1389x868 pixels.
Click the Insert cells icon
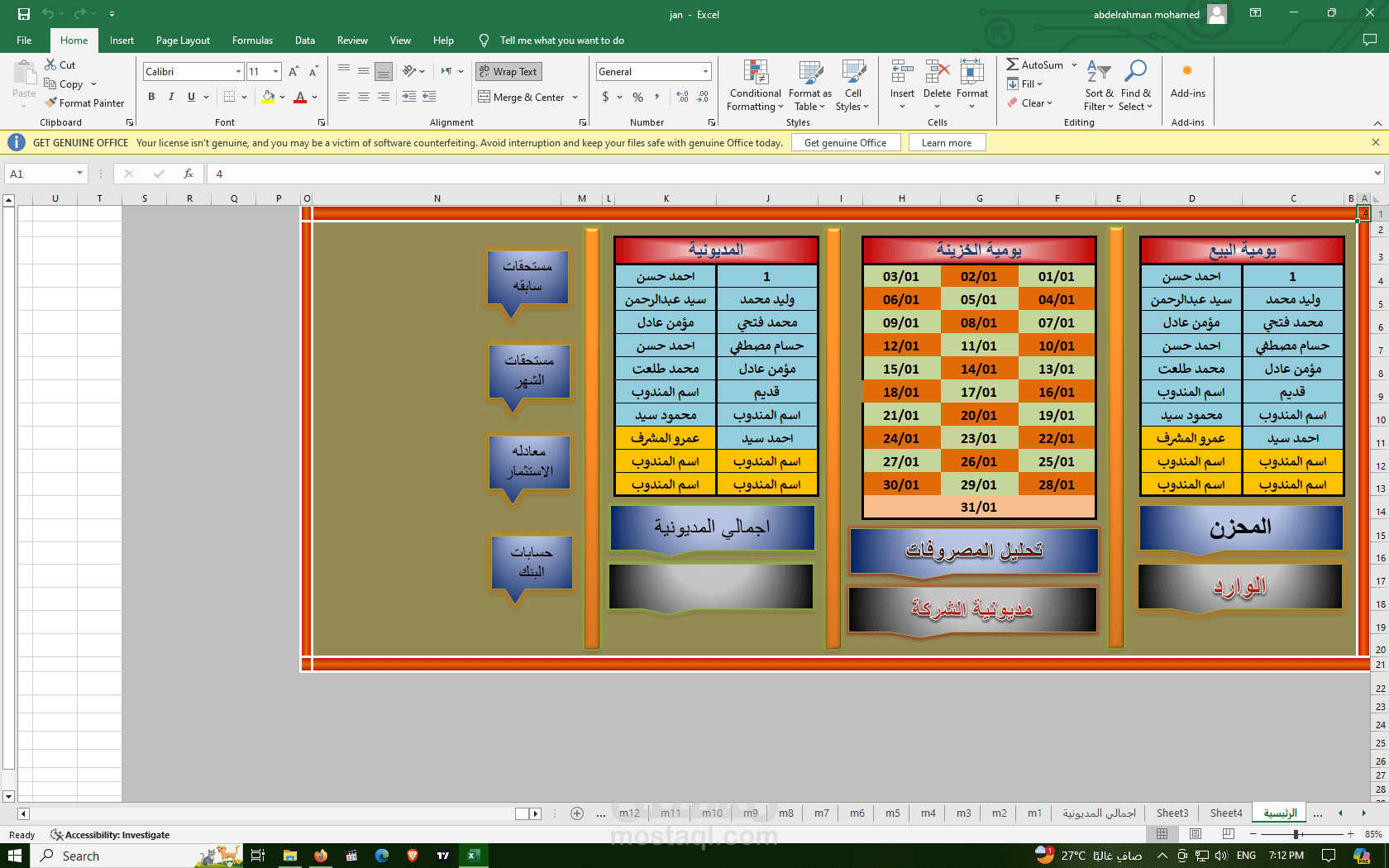point(902,72)
